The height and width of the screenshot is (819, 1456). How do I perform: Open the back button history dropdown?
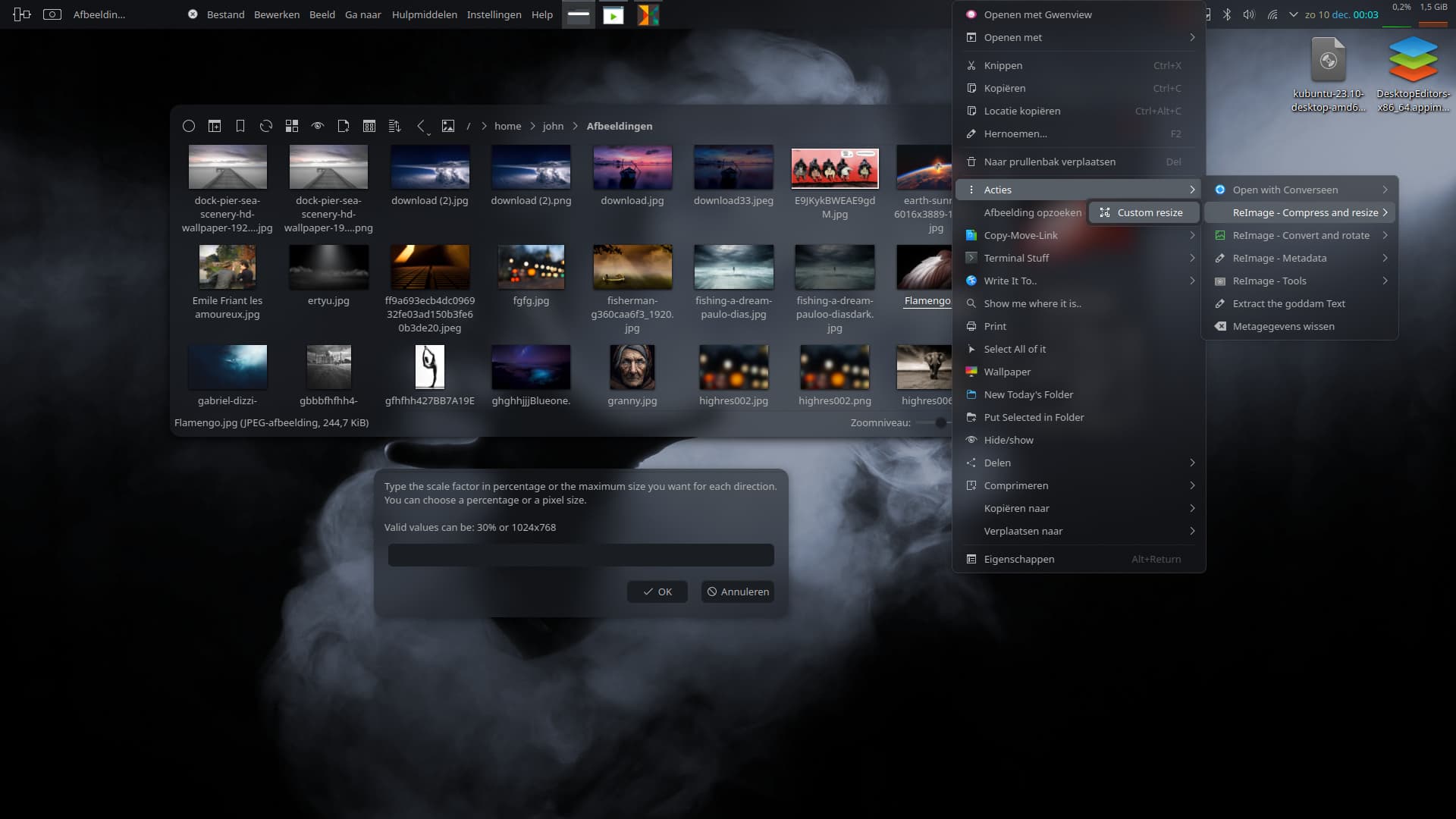[428, 133]
